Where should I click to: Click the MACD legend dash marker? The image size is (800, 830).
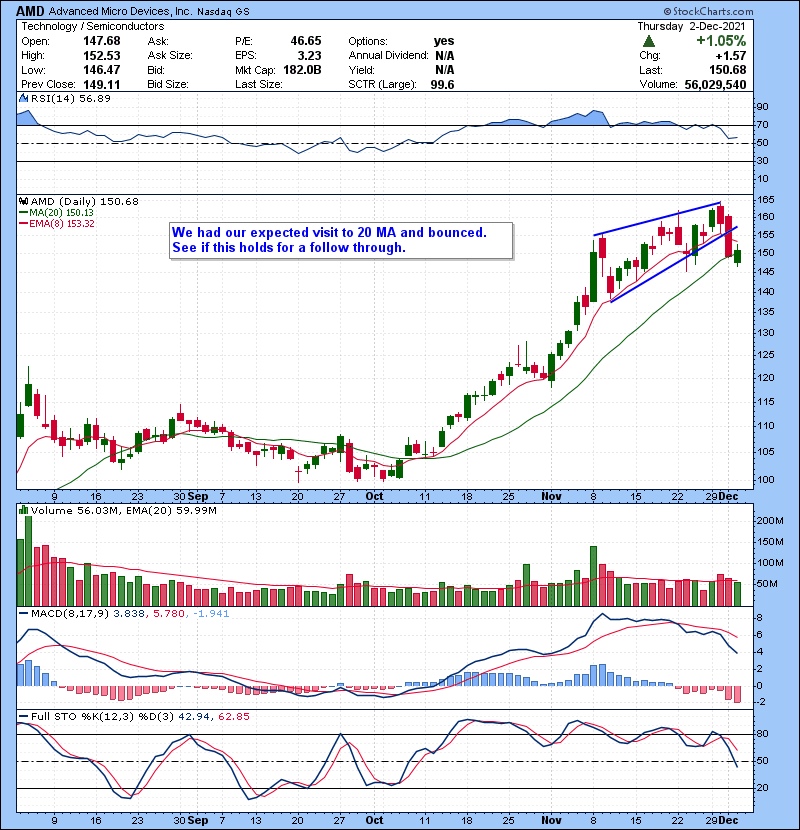tap(23, 614)
